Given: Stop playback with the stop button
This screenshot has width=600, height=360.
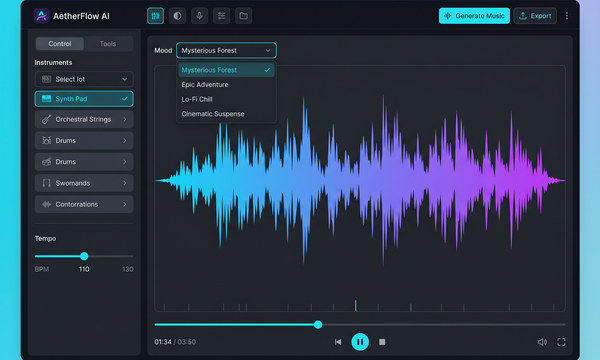Looking at the screenshot, I should click(382, 342).
